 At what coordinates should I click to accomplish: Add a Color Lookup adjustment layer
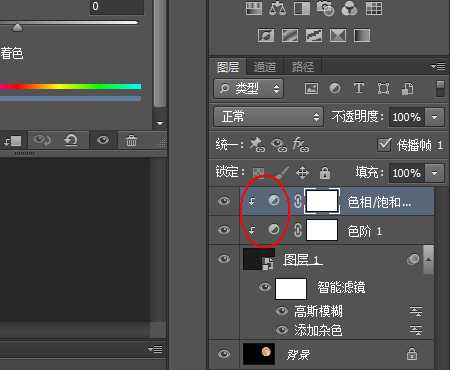[374, 8]
